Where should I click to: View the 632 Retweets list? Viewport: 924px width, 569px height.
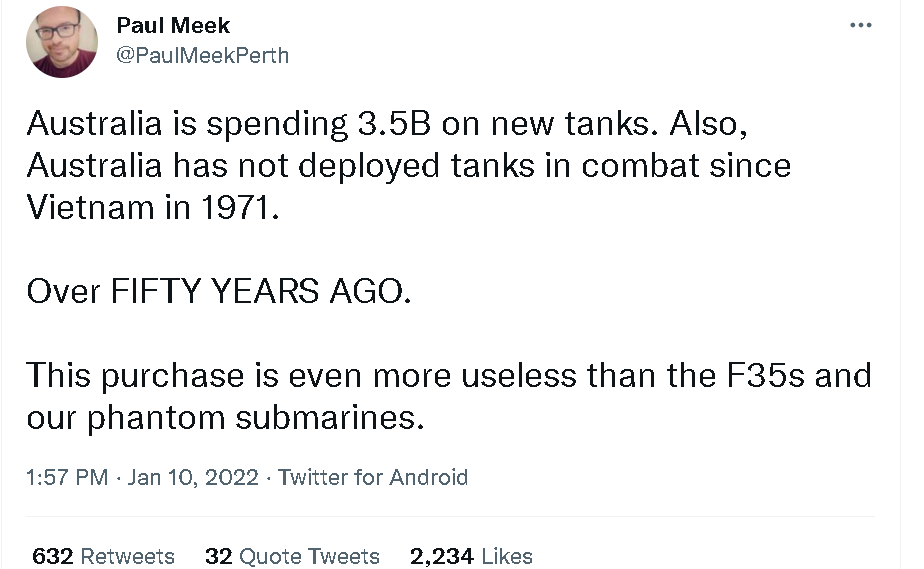(103, 556)
